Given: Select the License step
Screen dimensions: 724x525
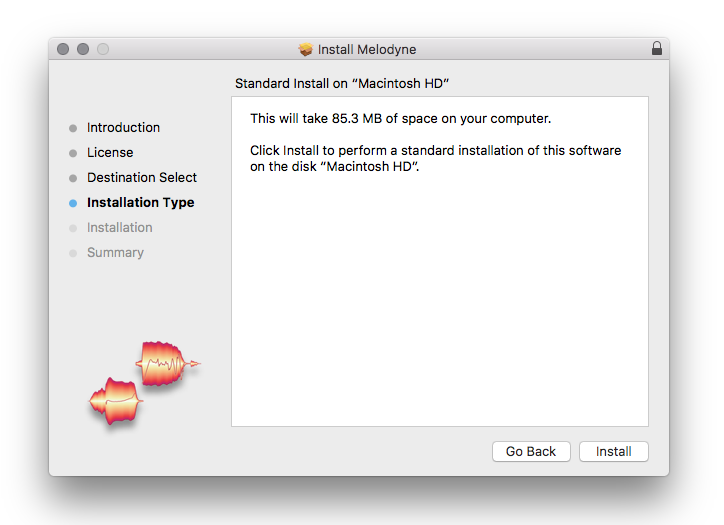Looking at the screenshot, I should (x=110, y=152).
